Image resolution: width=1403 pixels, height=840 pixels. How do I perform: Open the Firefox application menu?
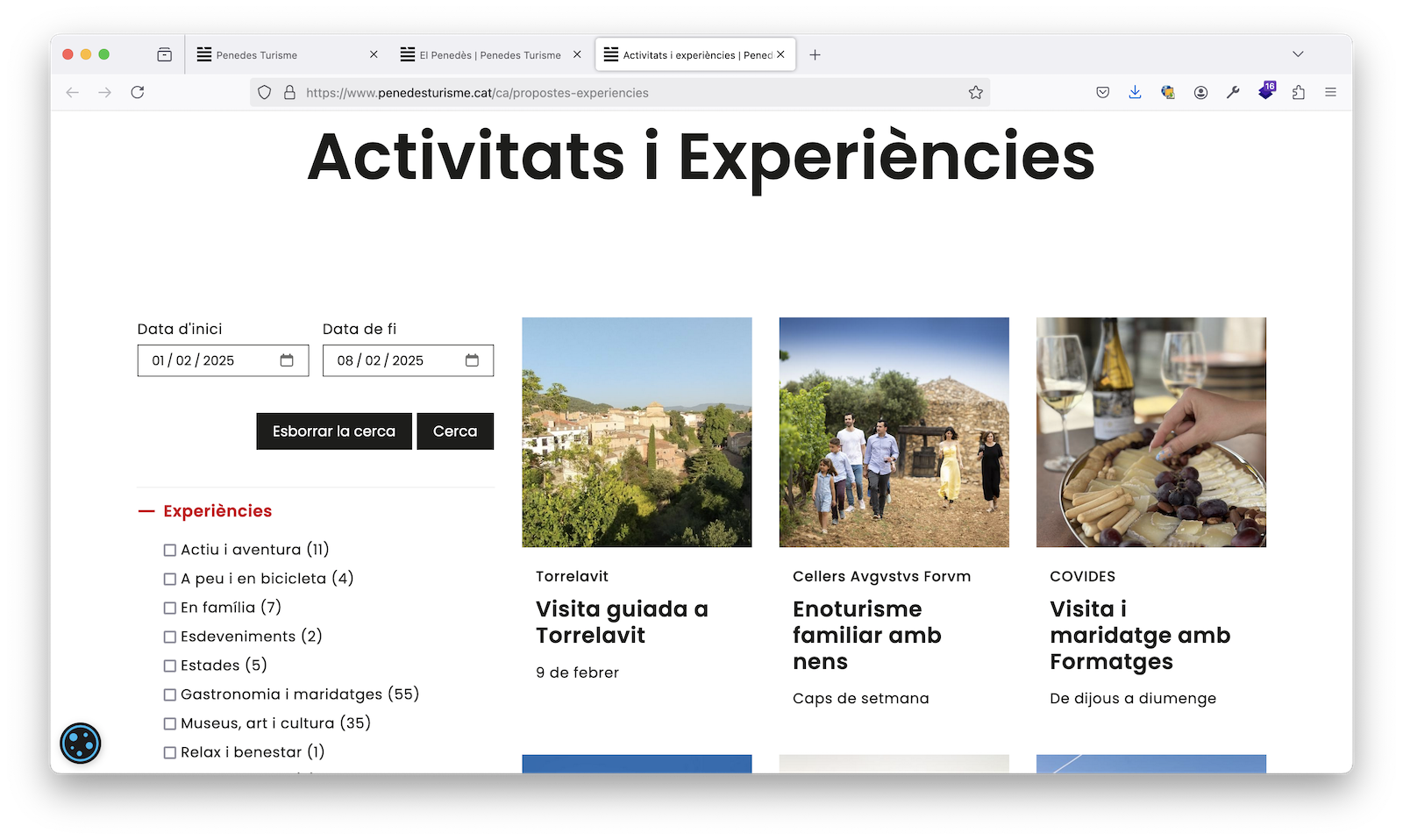pyautogui.click(x=1330, y=92)
